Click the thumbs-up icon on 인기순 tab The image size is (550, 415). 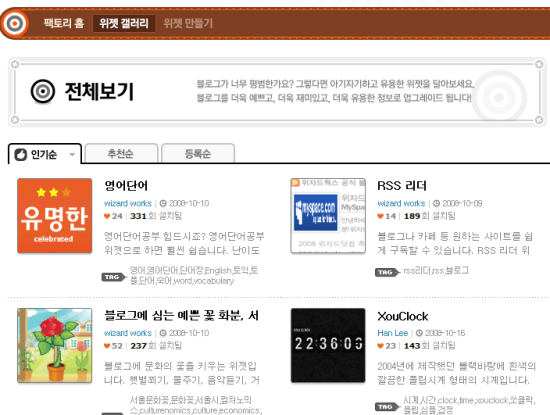21,154
